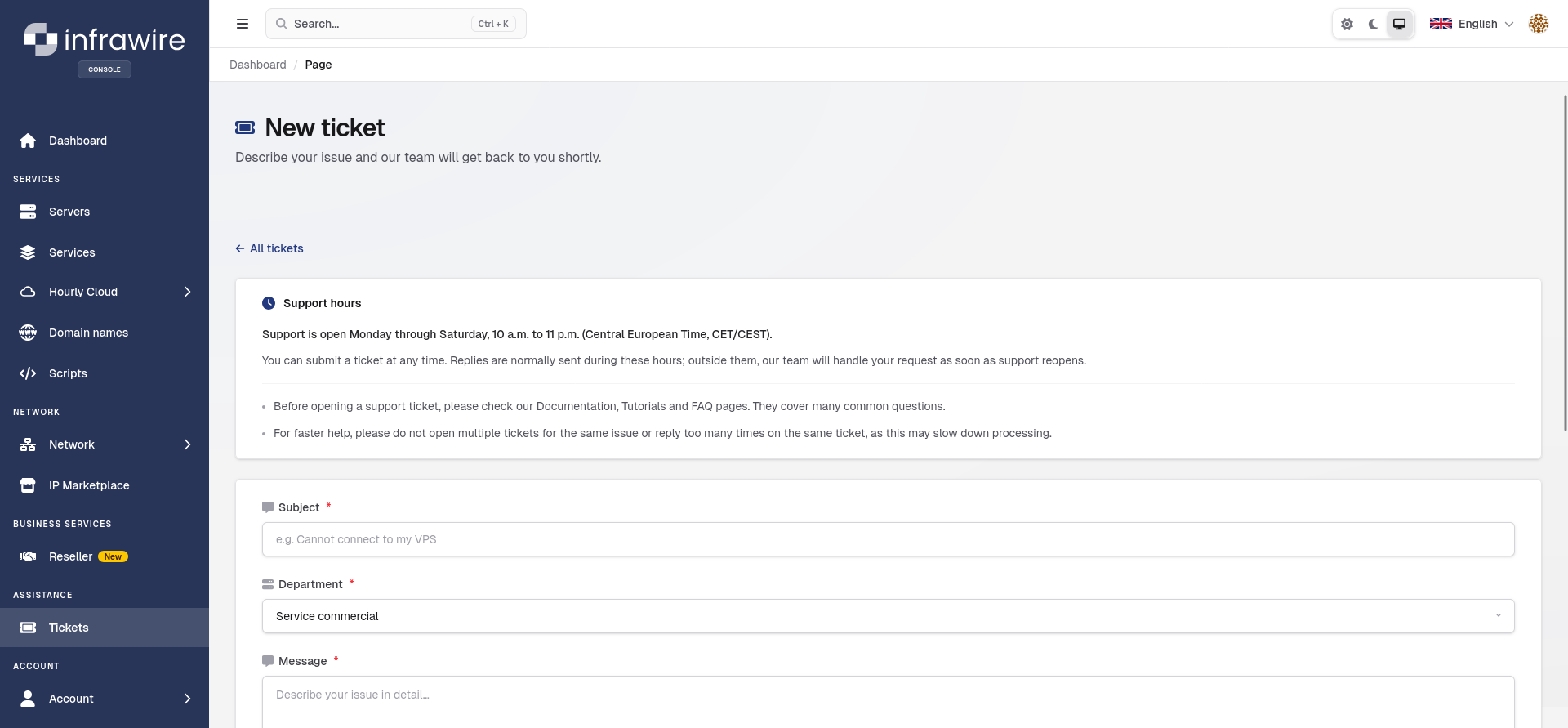Viewport: 1568px width, 728px height.
Task: Focus the Subject input field
Action: coord(889,539)
